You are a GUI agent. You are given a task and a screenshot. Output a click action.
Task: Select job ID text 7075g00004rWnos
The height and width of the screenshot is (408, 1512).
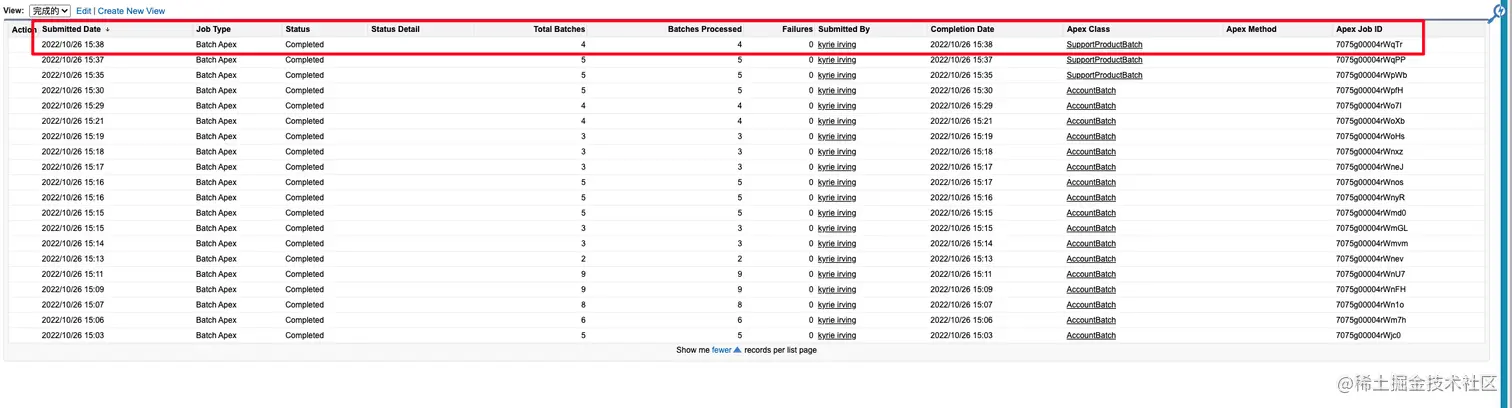point(1370,183)
